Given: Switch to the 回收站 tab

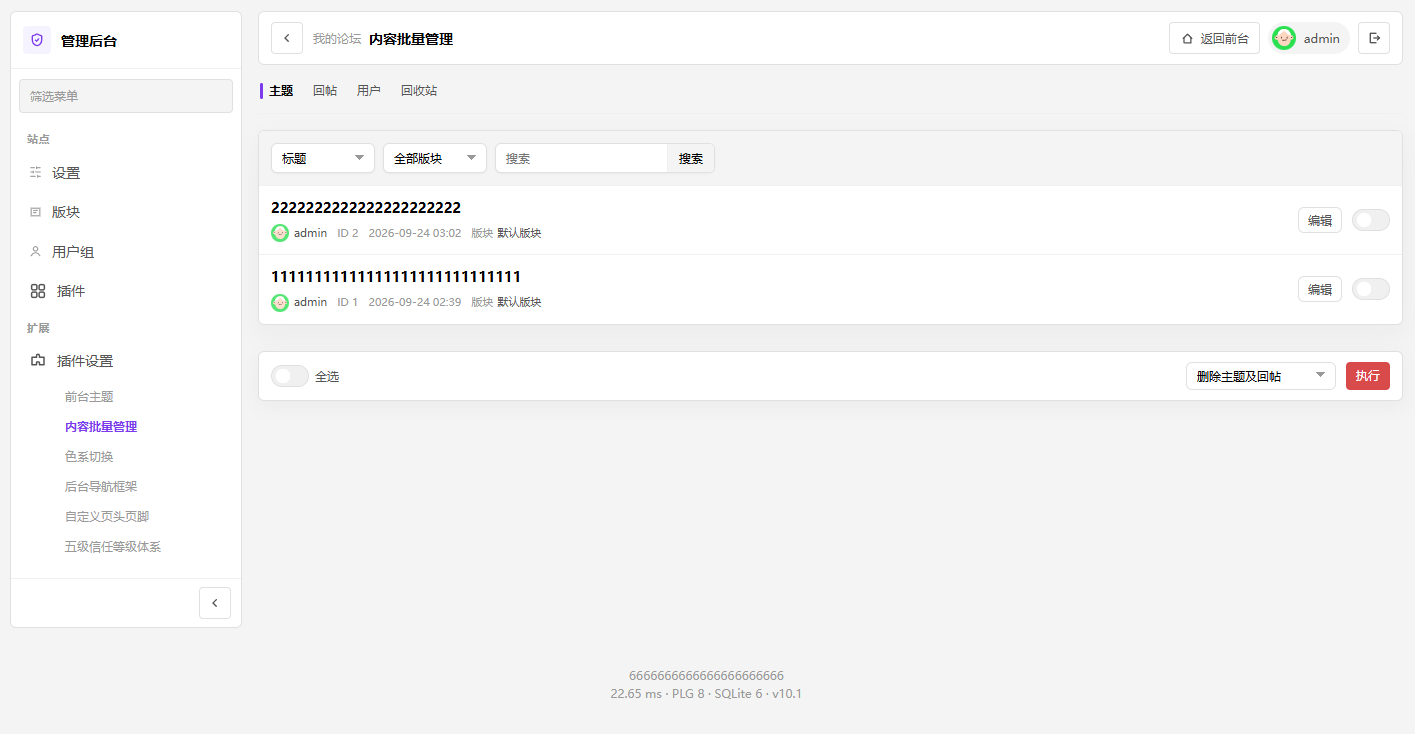Looking at the screenshot, I should [x=419, y=91].
